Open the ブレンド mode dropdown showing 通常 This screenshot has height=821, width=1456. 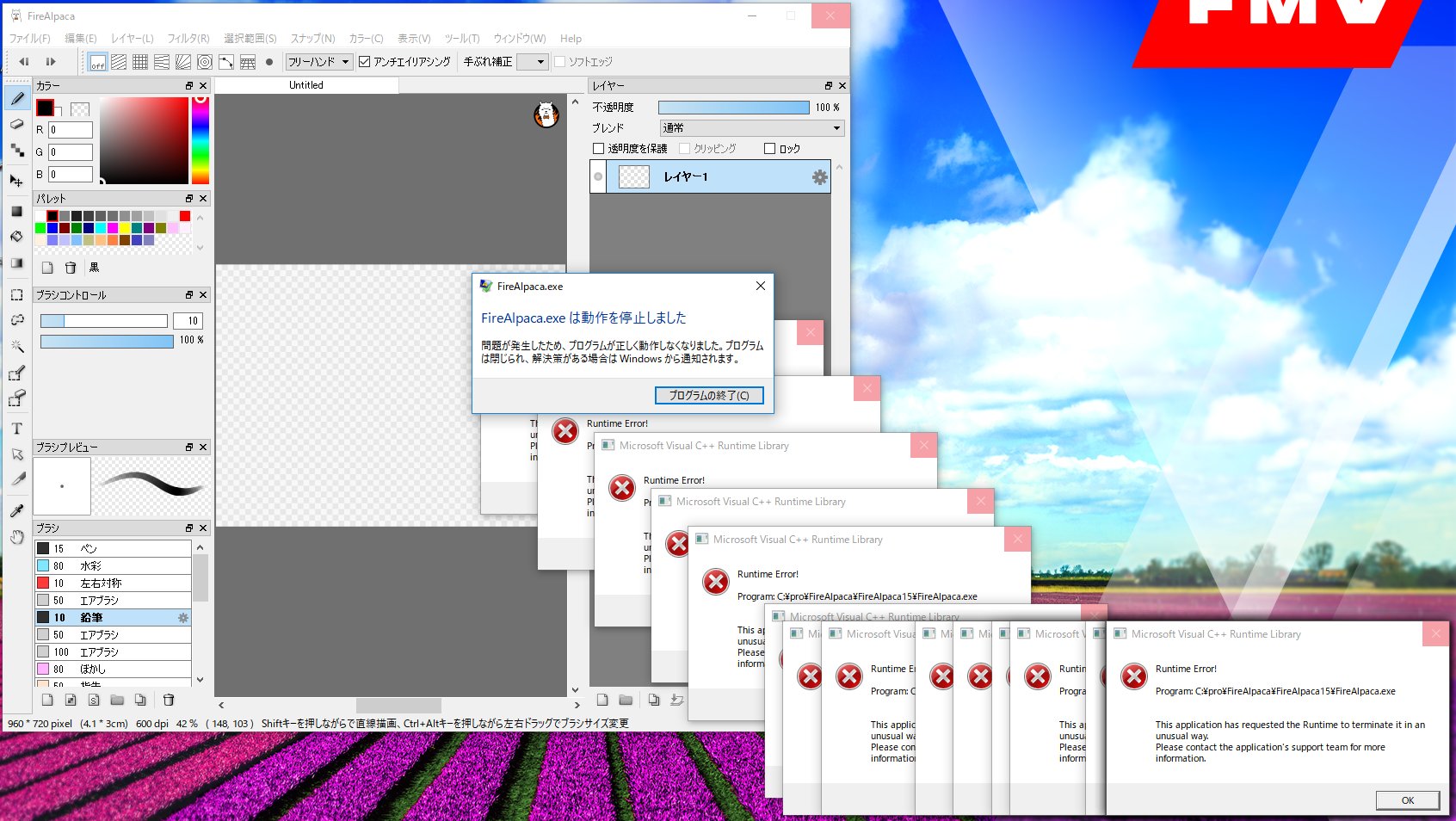[x=752, y=128]
